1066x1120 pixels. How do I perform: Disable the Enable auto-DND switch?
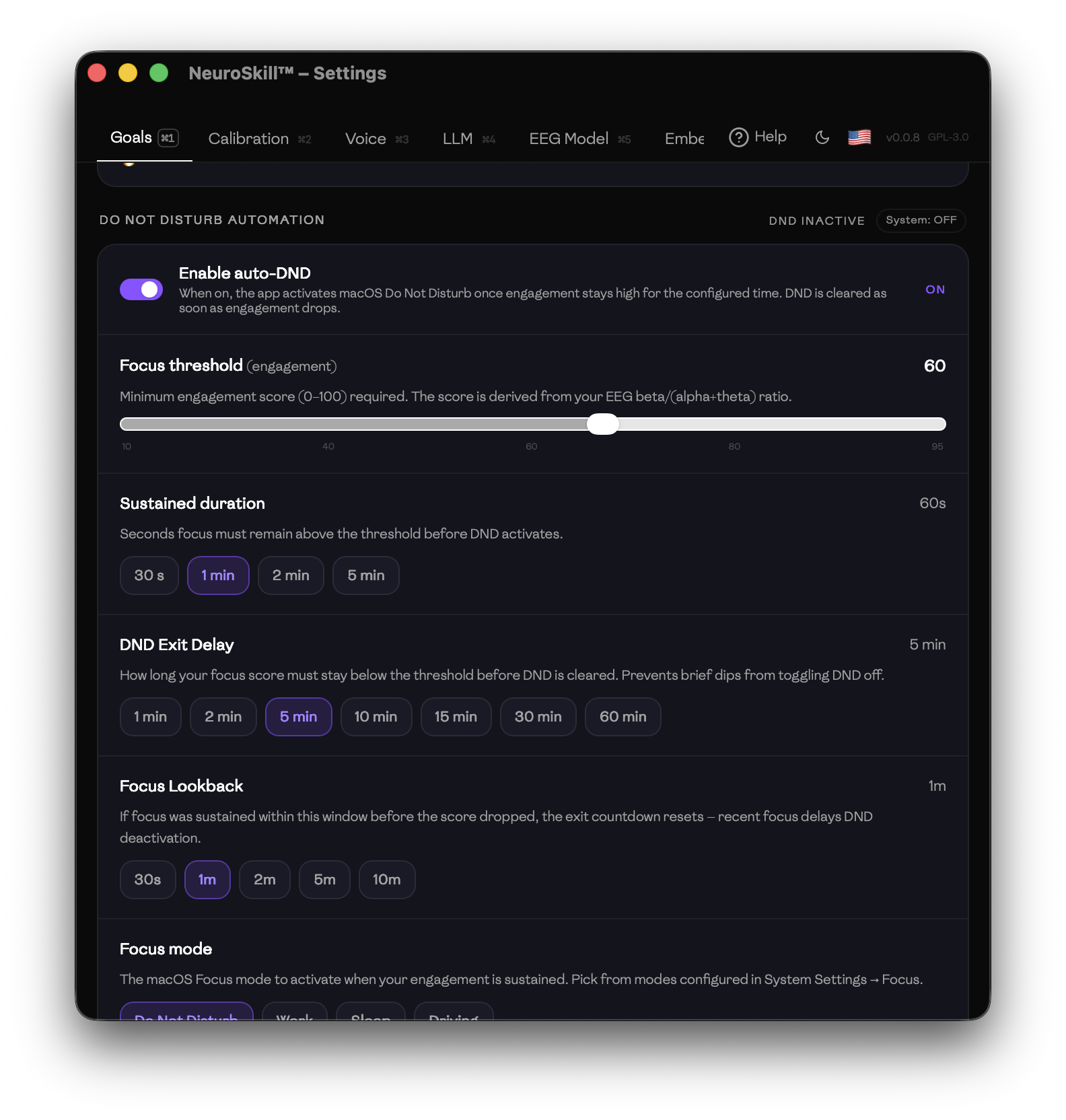pos(141,289)
